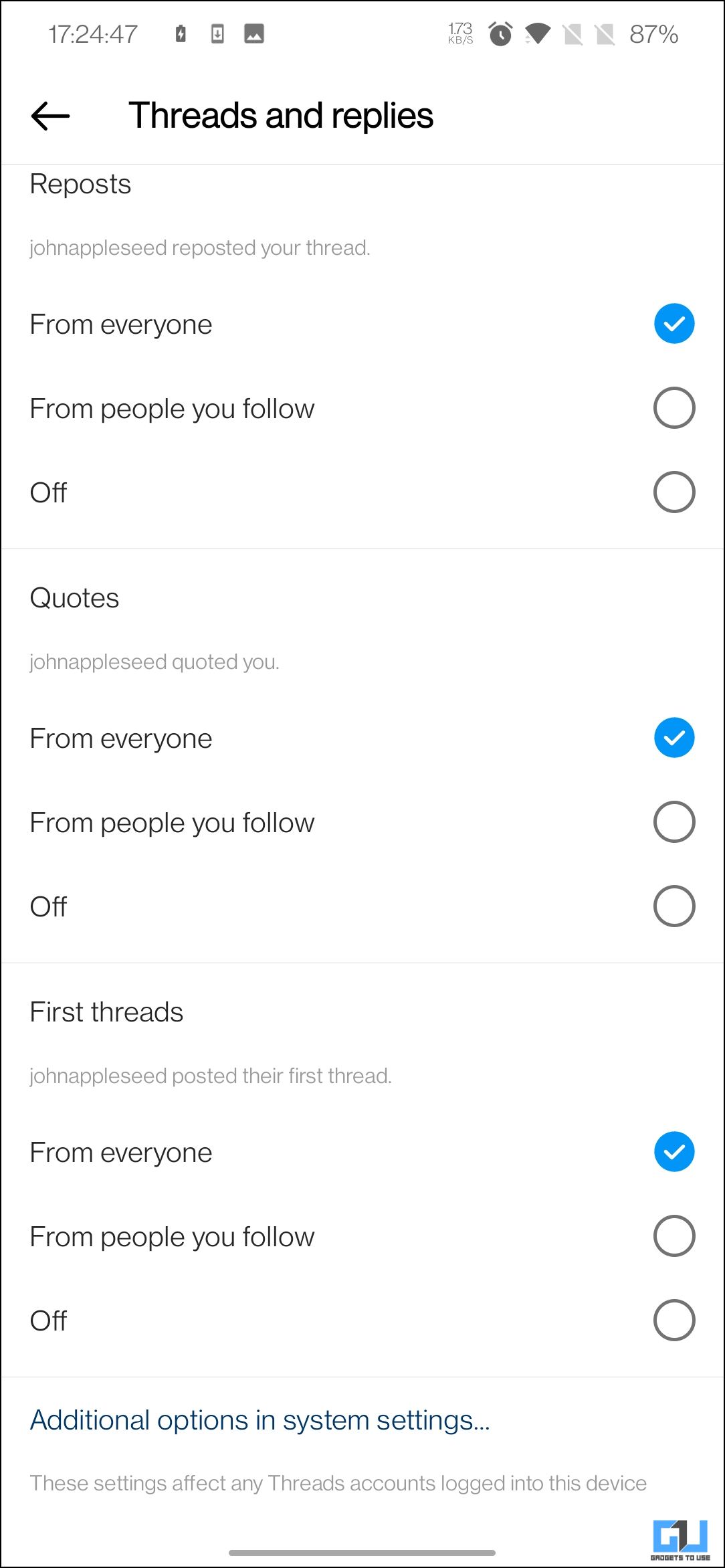Select From people you follow under First threads
The height and width of the screenshot is (1568, 725).
674,1236
